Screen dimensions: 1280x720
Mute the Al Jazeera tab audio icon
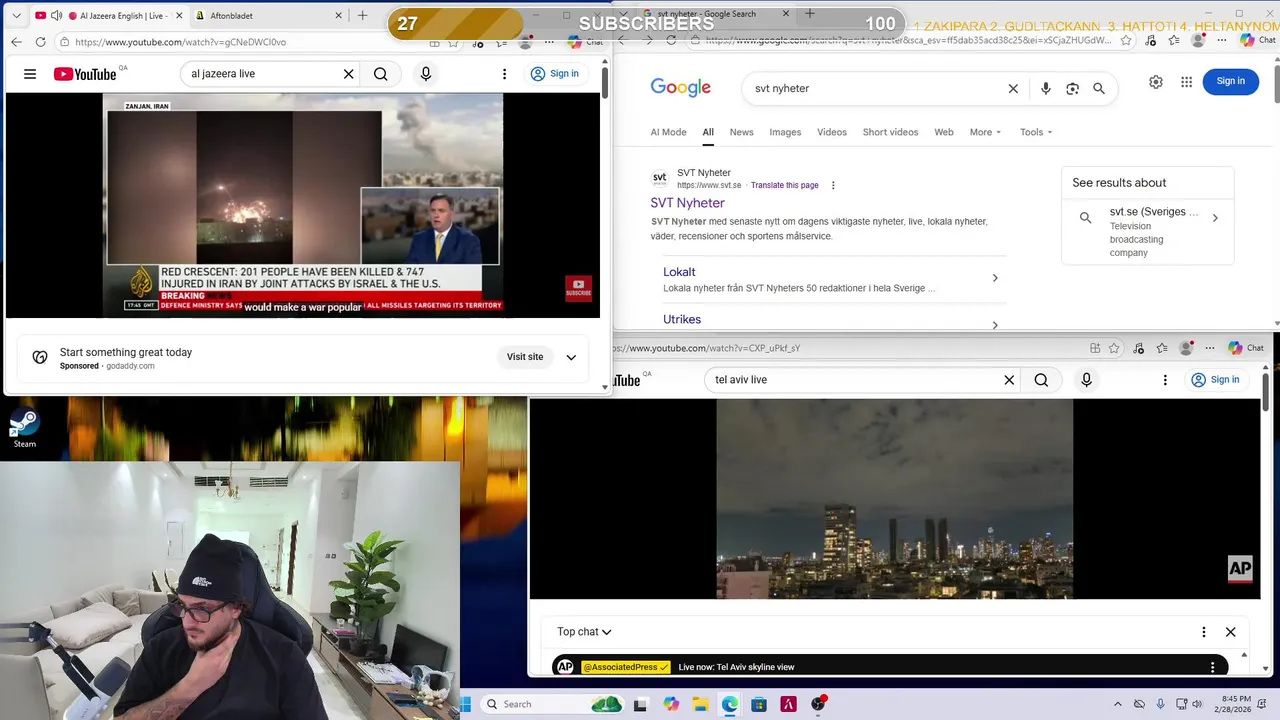tap(56, 16)
